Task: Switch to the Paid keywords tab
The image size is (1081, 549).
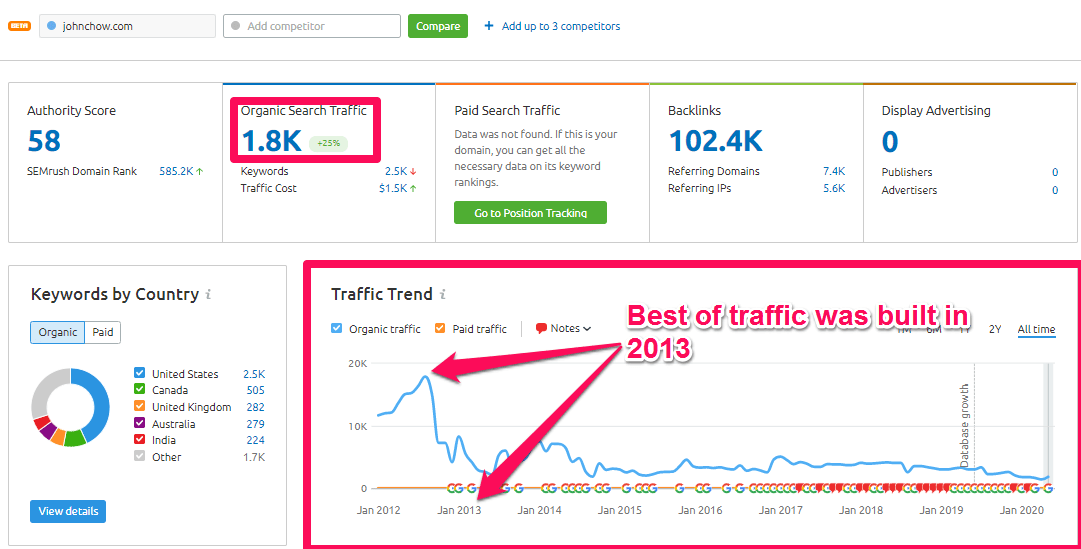Action: (102, 332)
